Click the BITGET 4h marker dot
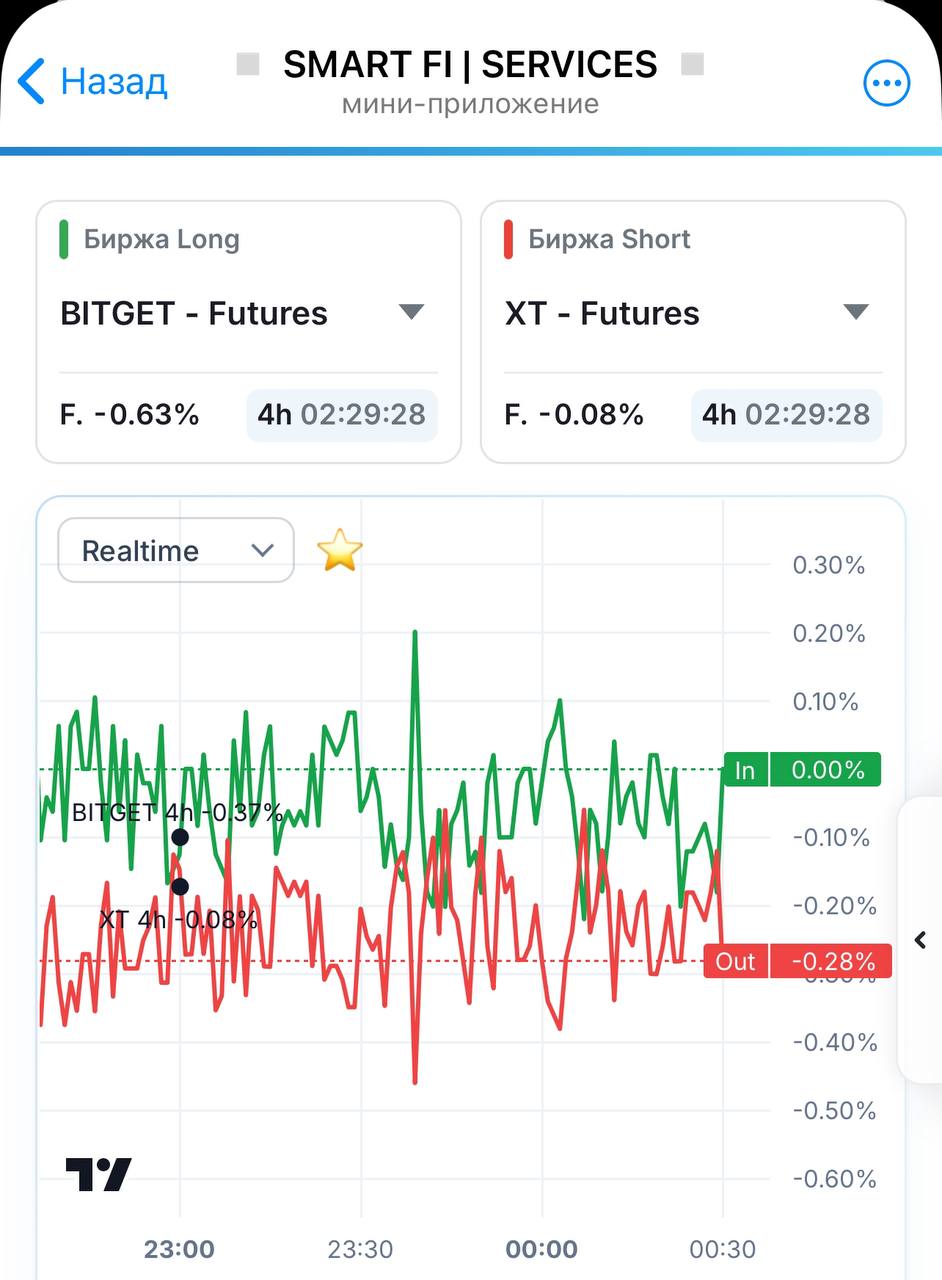 tap(180, 838)
